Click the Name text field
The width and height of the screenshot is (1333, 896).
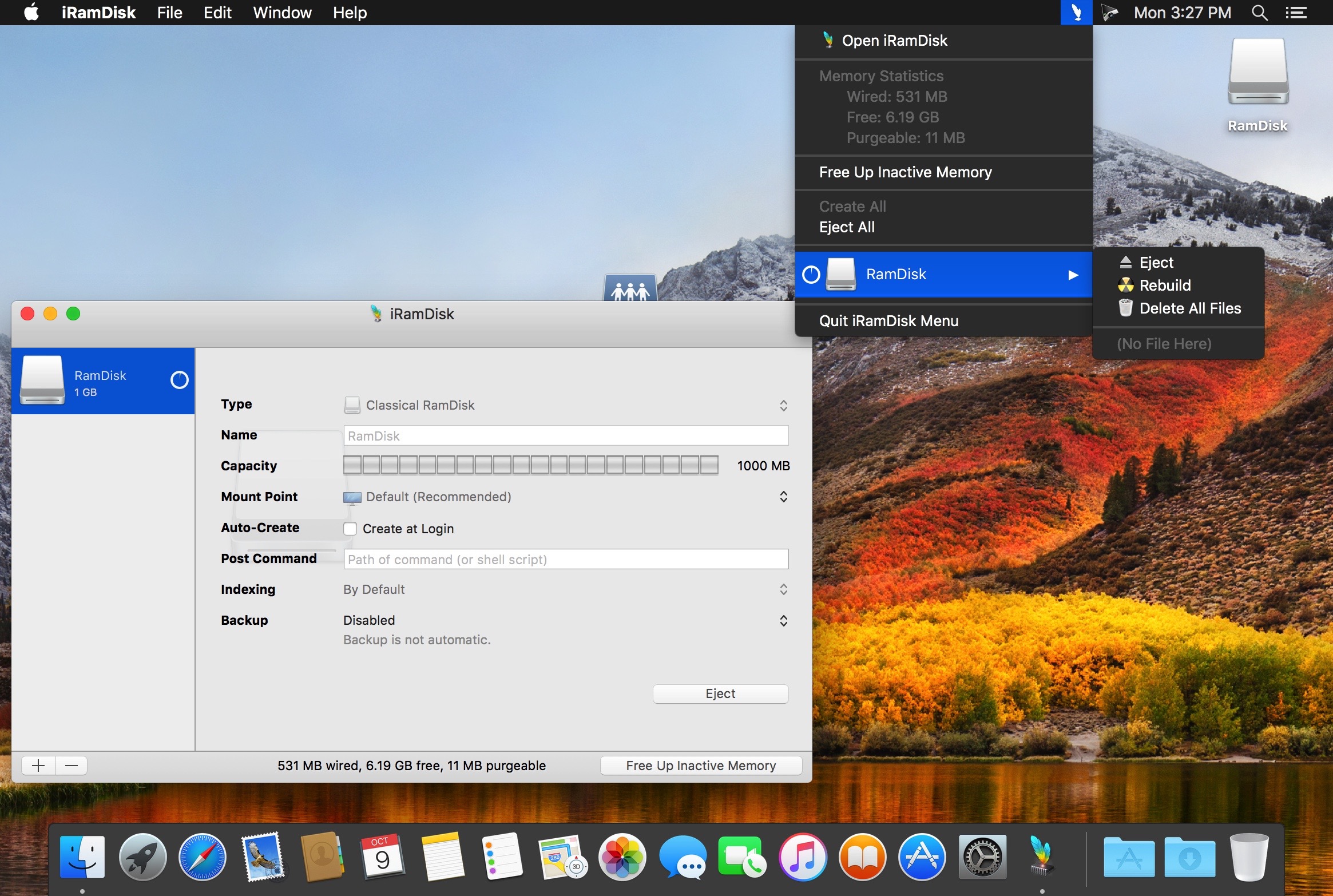point(566,435)
